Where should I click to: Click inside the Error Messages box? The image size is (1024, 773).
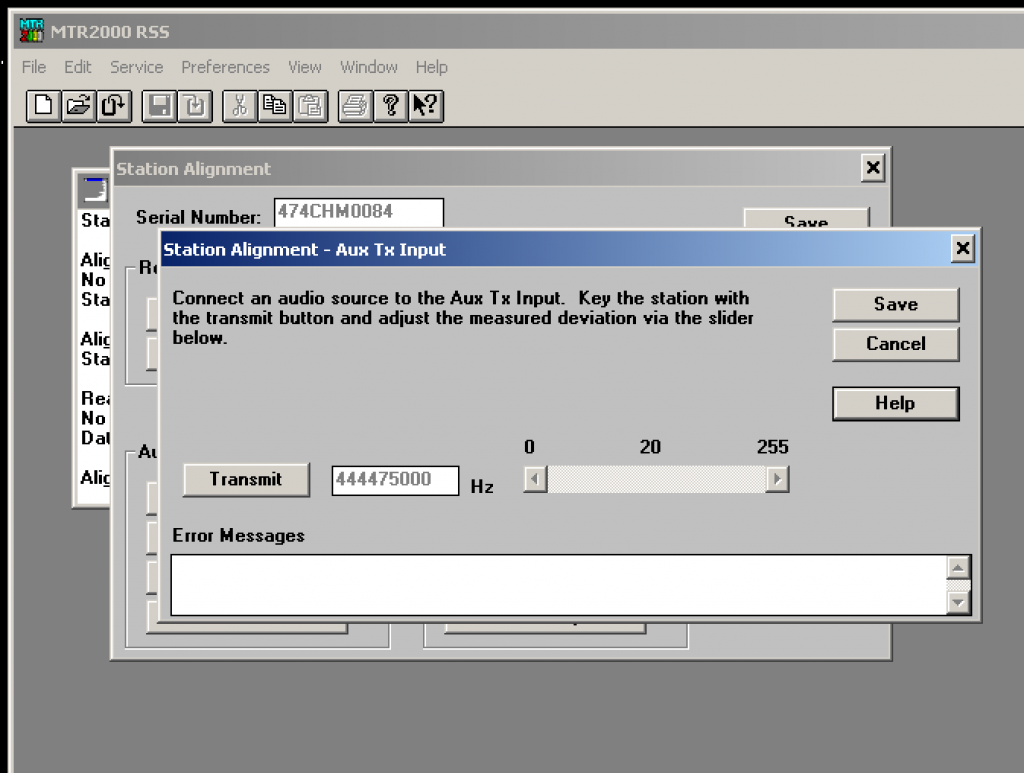click(x=558, y=585)
